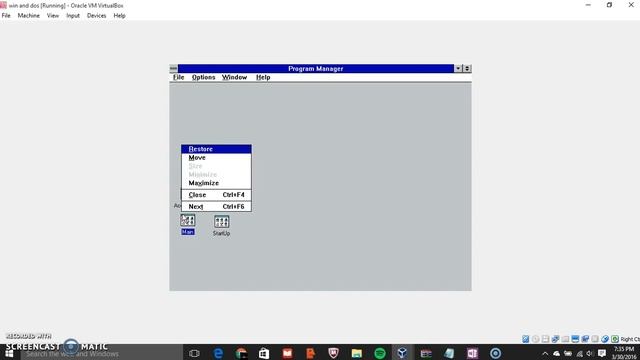This screenshot has height=360, width=640.
Task: Select Next Ctrl+F6 menu entry
Action: (x=216, y=207)
